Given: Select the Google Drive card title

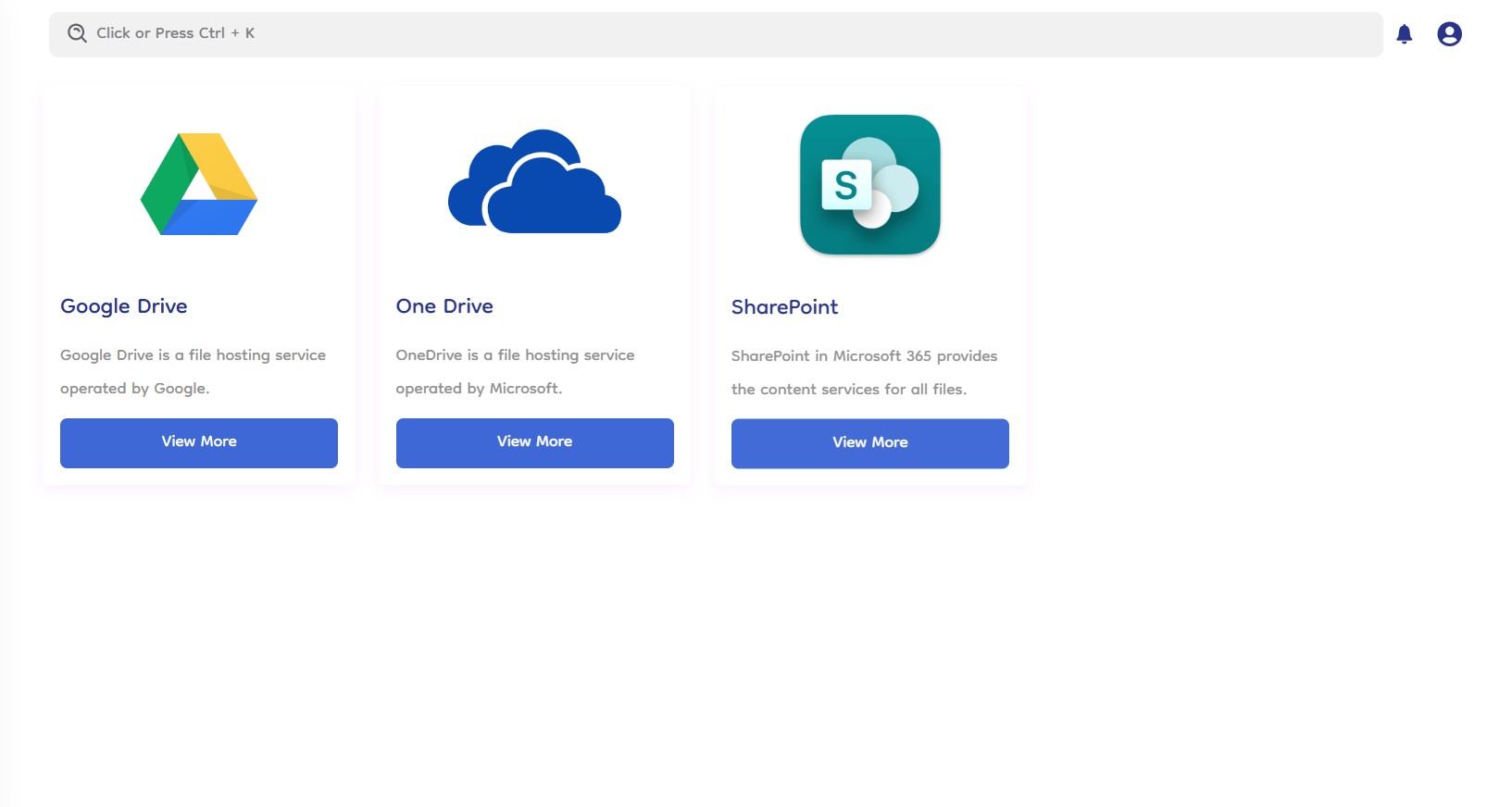Looking at the screenshot, I should tap(124, 306).
